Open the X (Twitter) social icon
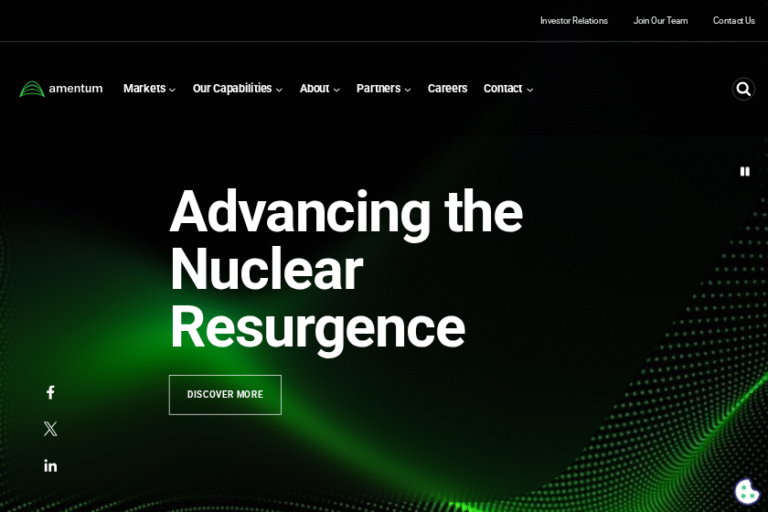 [50, 429]
